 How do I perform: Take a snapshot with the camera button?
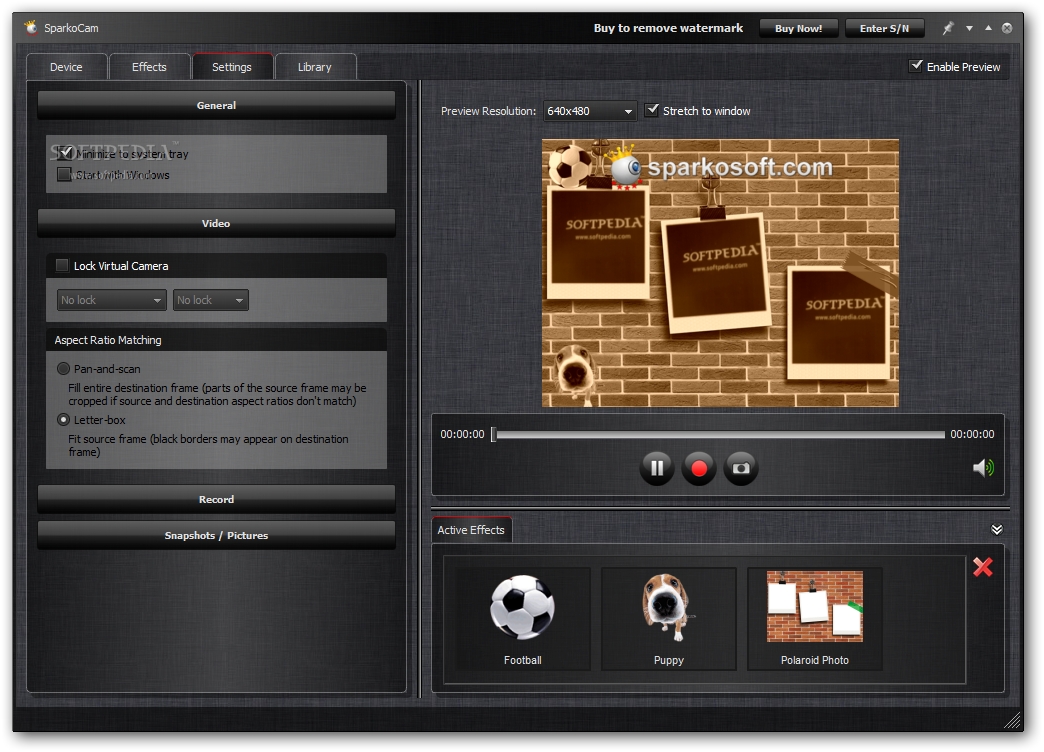tap(740, 468)
